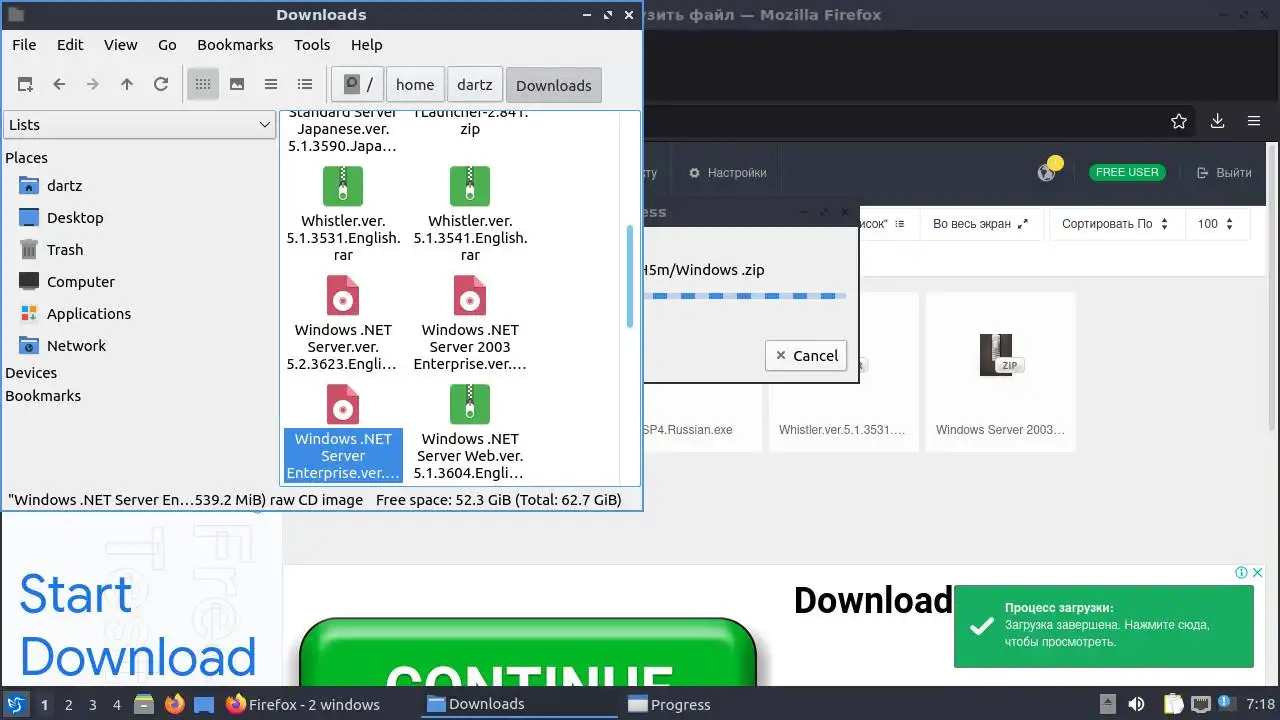The height and width of the screenshot is (720, 1280).
Task: Select highlighted Windows .NET Server Enterprise image
Action: (x=343, y=404)
